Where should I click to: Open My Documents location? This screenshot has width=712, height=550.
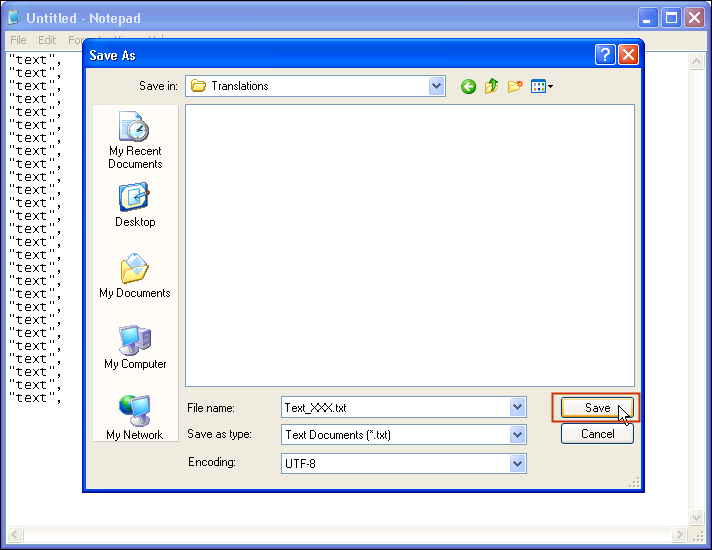point(135,276)
